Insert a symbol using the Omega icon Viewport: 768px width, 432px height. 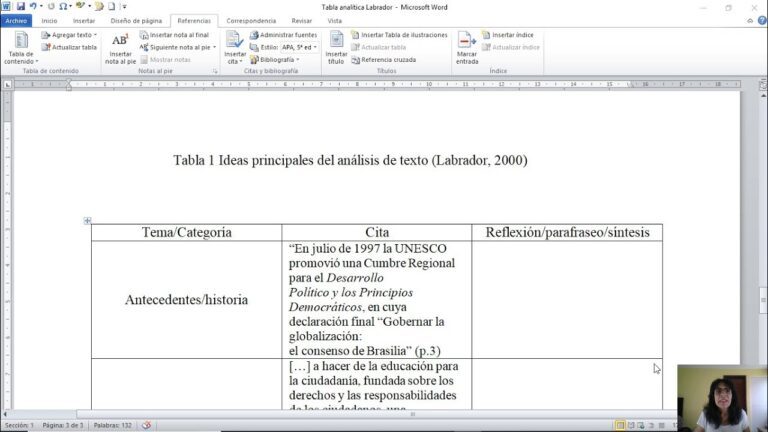(x=63, y=6)
